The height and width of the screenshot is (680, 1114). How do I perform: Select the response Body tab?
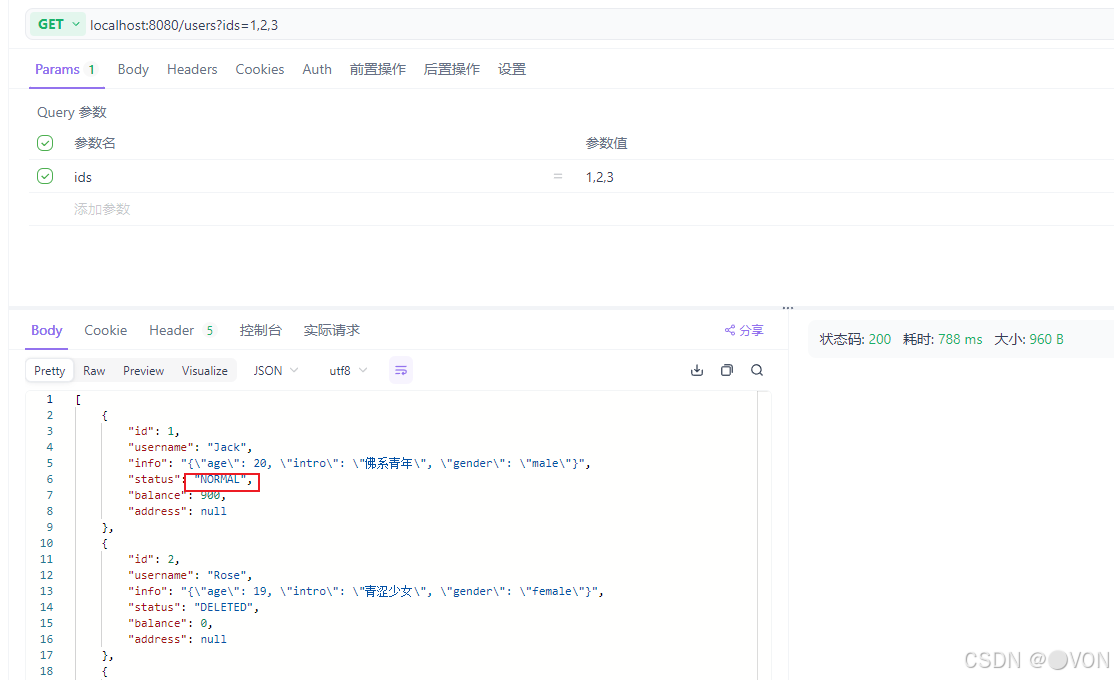tap(46, 330)
